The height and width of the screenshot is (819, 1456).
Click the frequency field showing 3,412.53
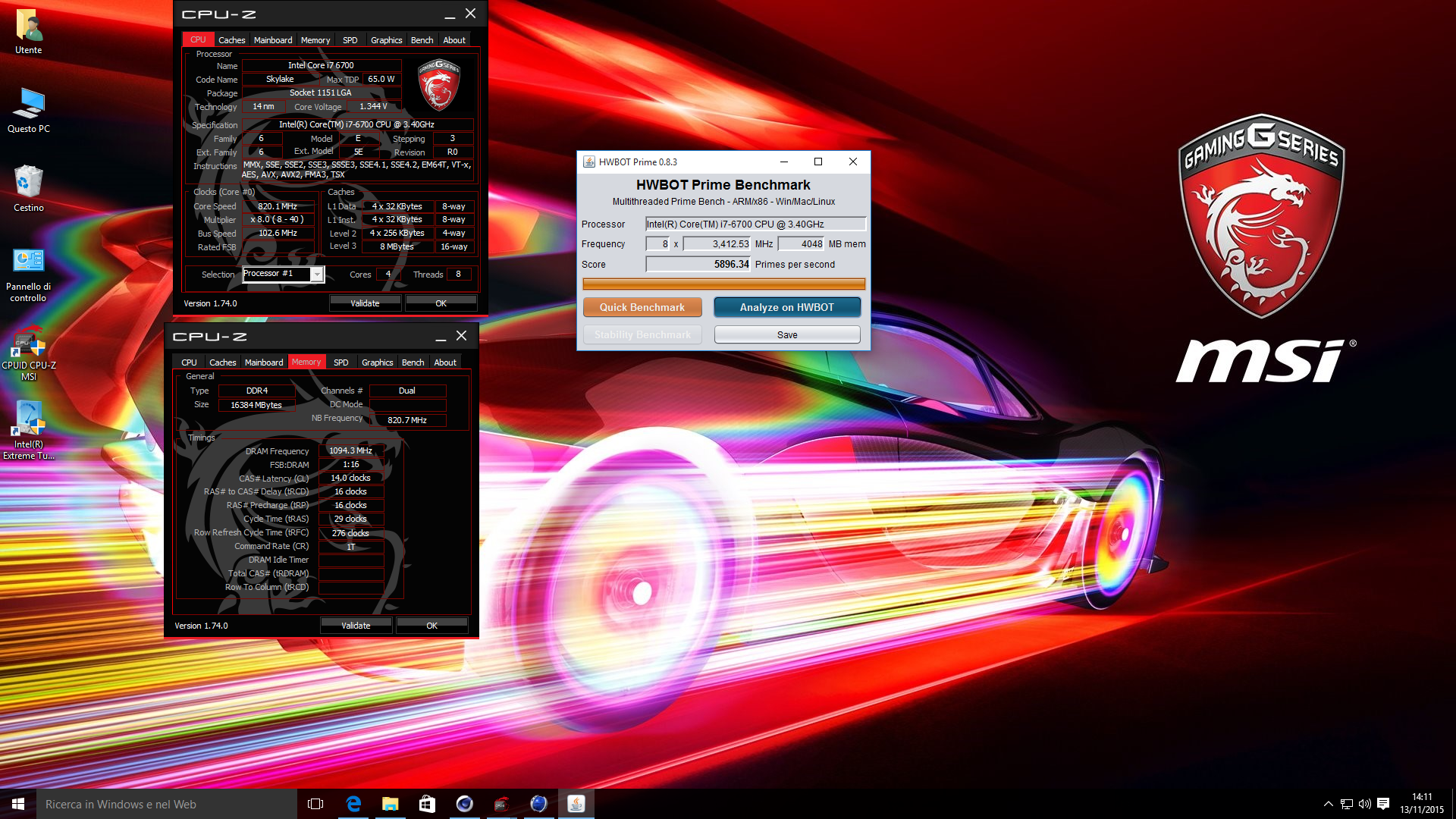click(x=717, y=243)
